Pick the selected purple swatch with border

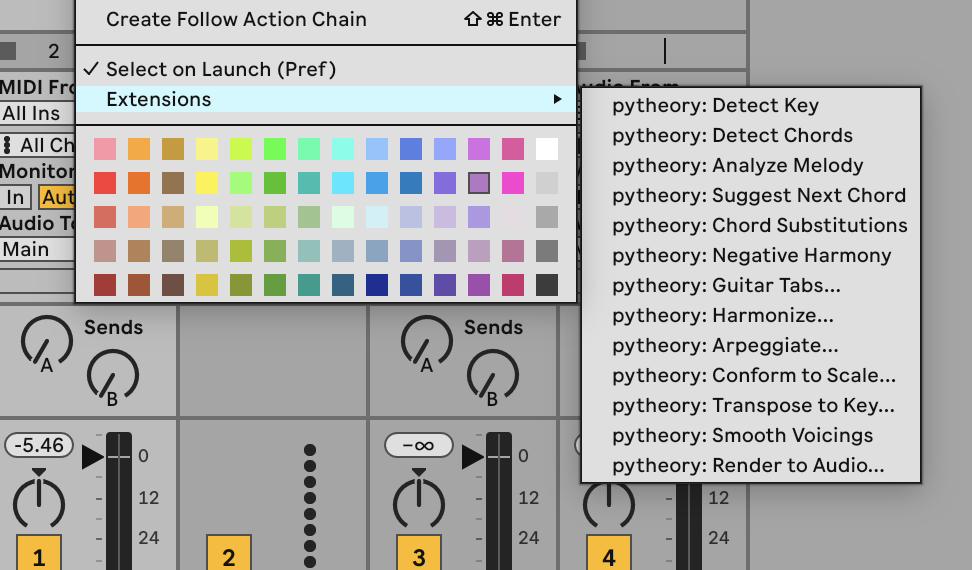click(x=479, y=183)
